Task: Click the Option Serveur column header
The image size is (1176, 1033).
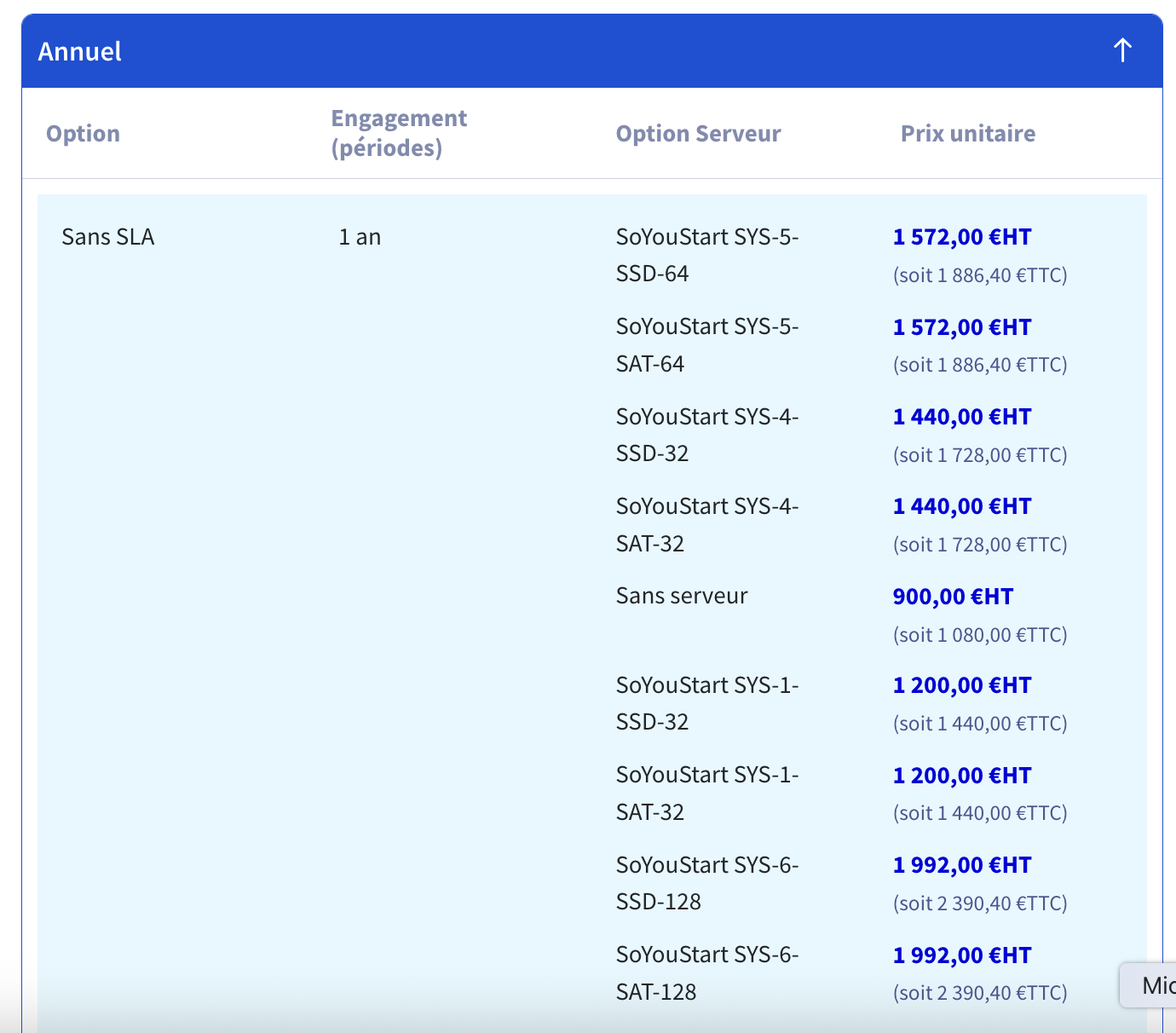Action: click(x=699, y=134)
